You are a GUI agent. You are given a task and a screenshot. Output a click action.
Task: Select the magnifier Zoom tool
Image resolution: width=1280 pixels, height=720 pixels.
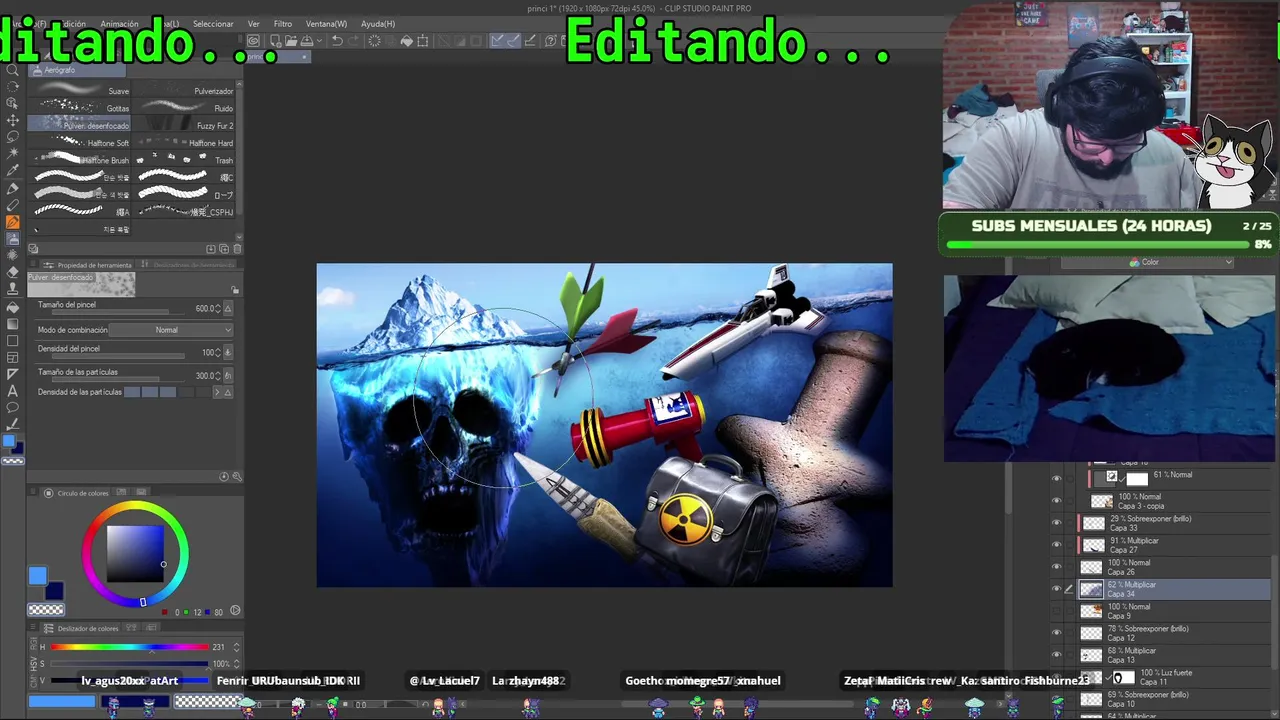pyautogui.click(x=12, y=70)
